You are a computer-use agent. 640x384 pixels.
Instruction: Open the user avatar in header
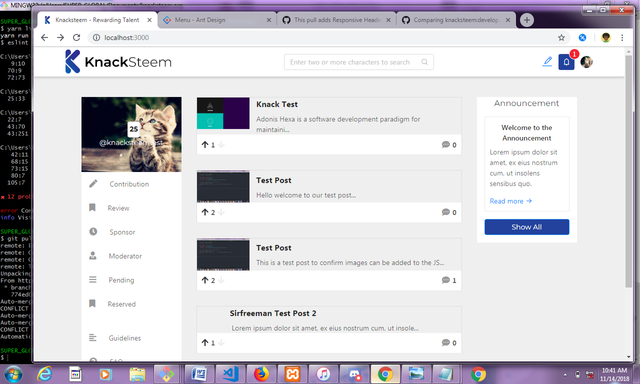pos(587,62)
